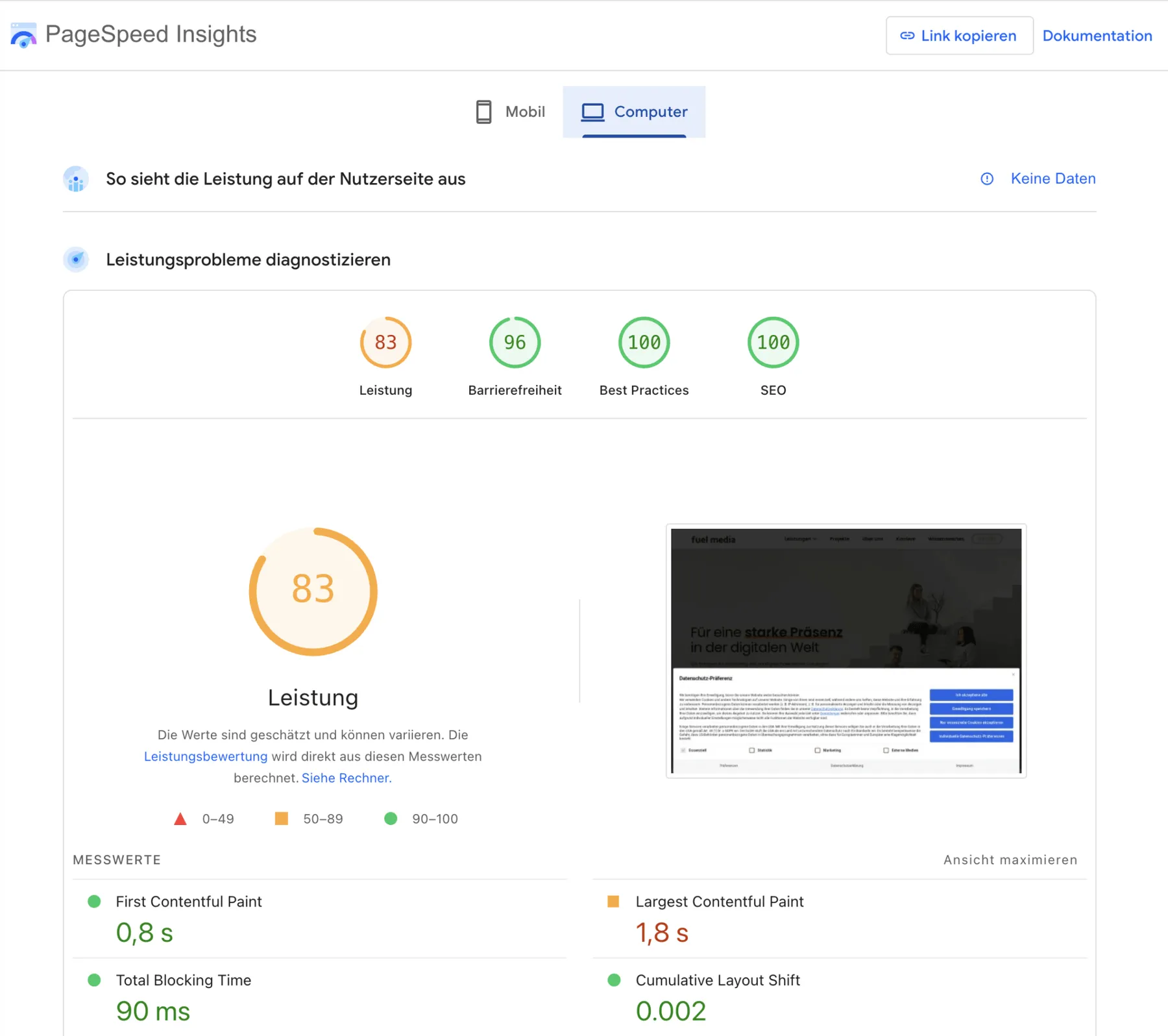Click the So sieht die Leistung heading

coord(286,179)
